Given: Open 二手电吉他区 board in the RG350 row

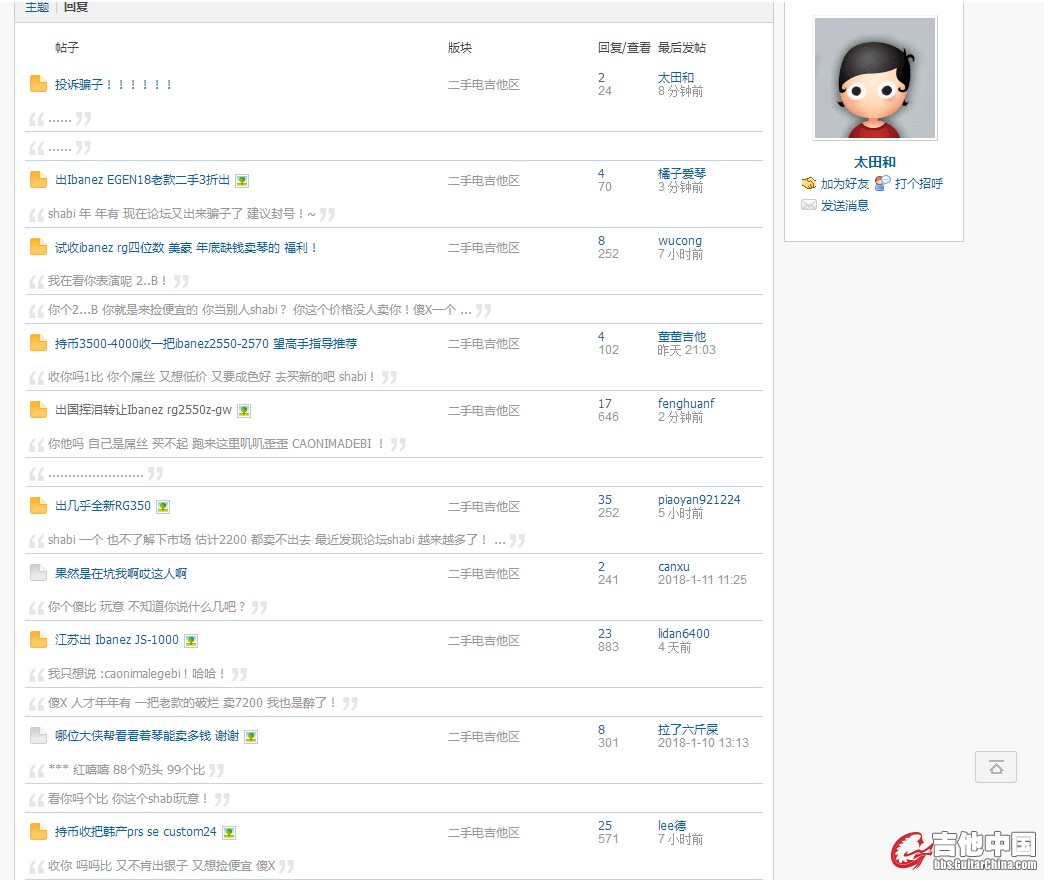Looking at the screenshot, I should (x=484, y=506).
